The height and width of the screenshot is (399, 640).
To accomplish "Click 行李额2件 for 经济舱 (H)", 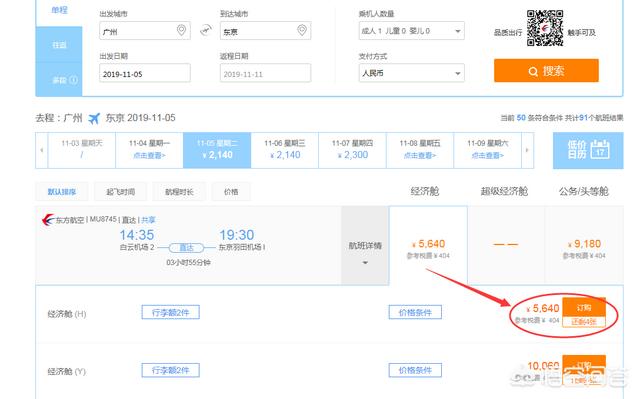I will point(171,313).
